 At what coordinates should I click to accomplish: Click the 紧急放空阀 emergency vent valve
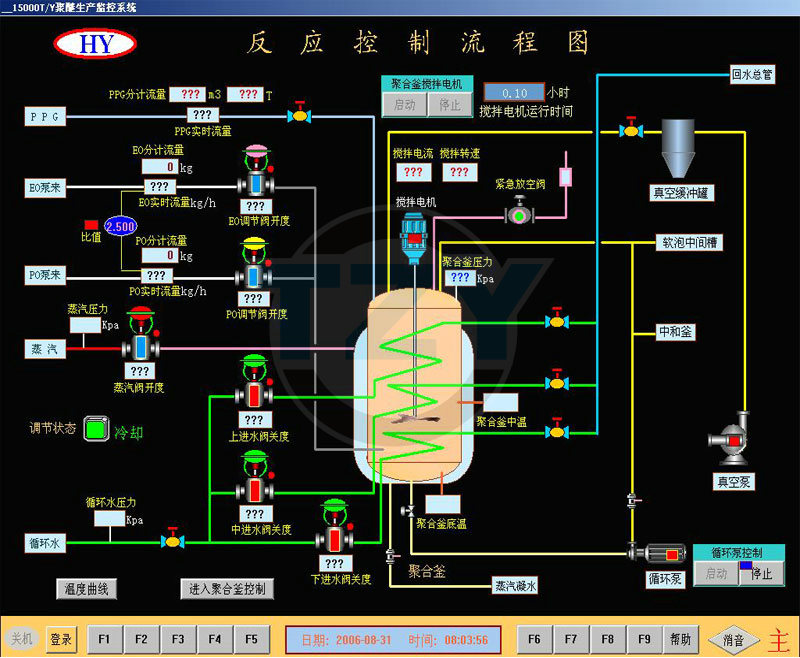coord(519,214)
